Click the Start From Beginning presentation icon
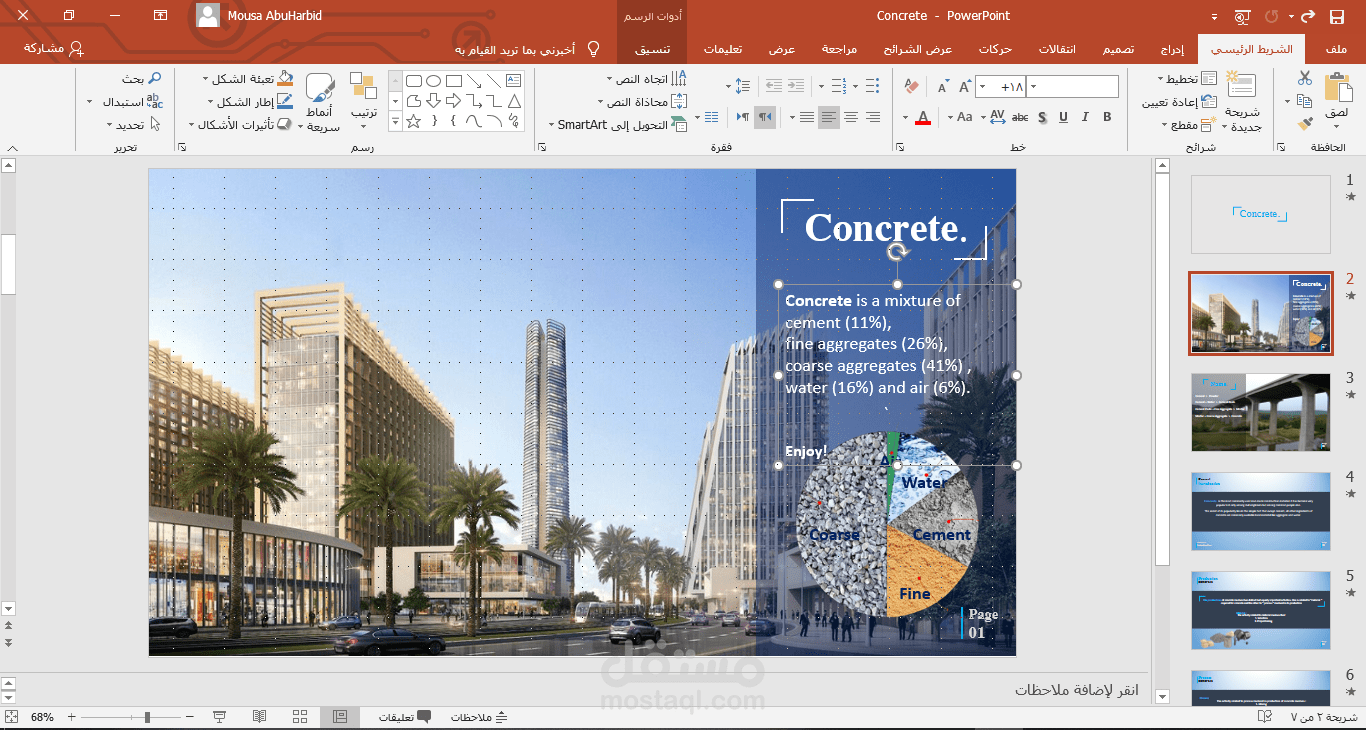This screenshot has height=730, width=1366. pos(1242,16)
